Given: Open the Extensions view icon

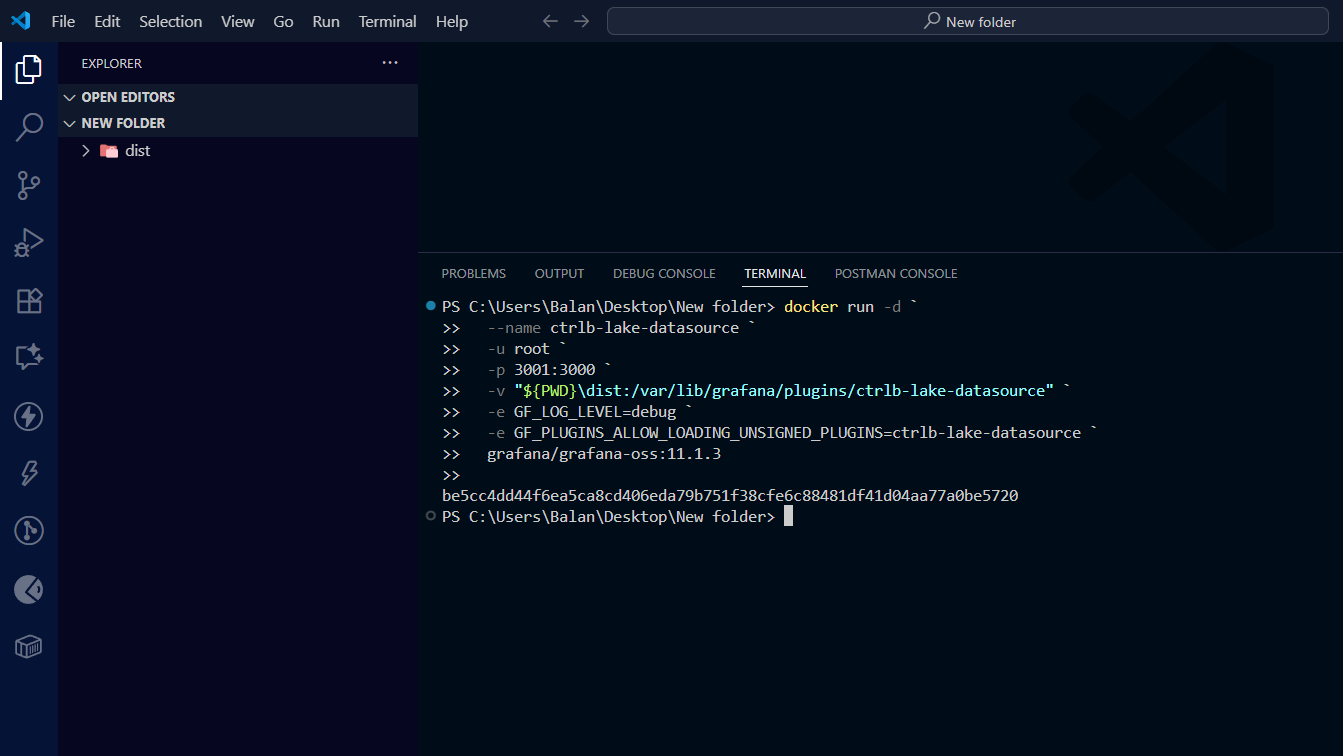Looking at the screenshot, I should 29,301.
